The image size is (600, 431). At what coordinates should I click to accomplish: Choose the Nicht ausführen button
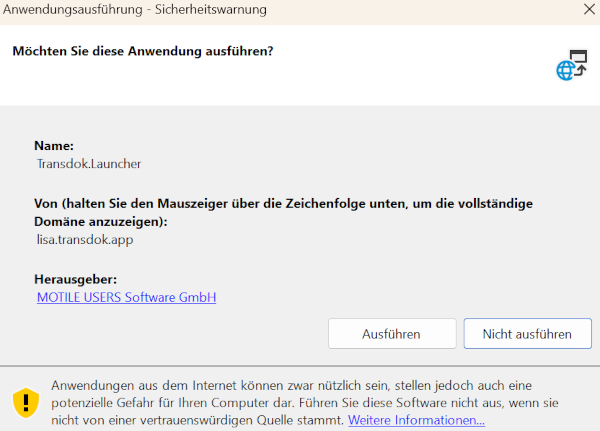tap(528, 334)
